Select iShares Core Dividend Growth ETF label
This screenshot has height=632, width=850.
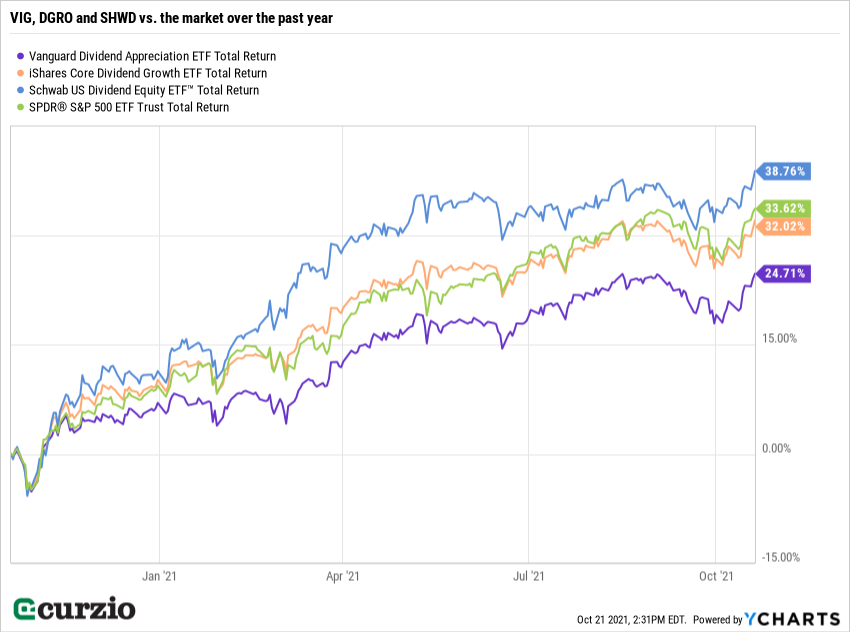[x=148, y=73]
